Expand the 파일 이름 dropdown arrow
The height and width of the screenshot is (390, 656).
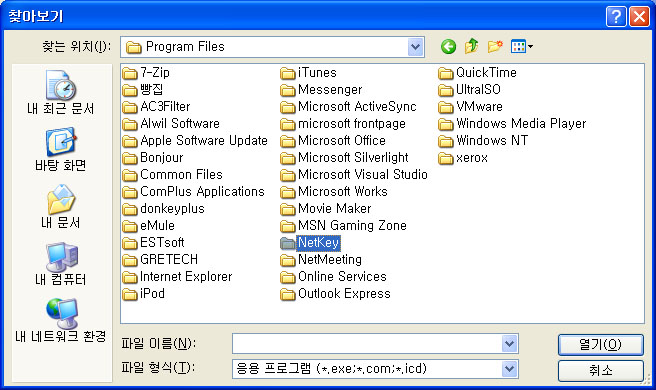point(509,344)
